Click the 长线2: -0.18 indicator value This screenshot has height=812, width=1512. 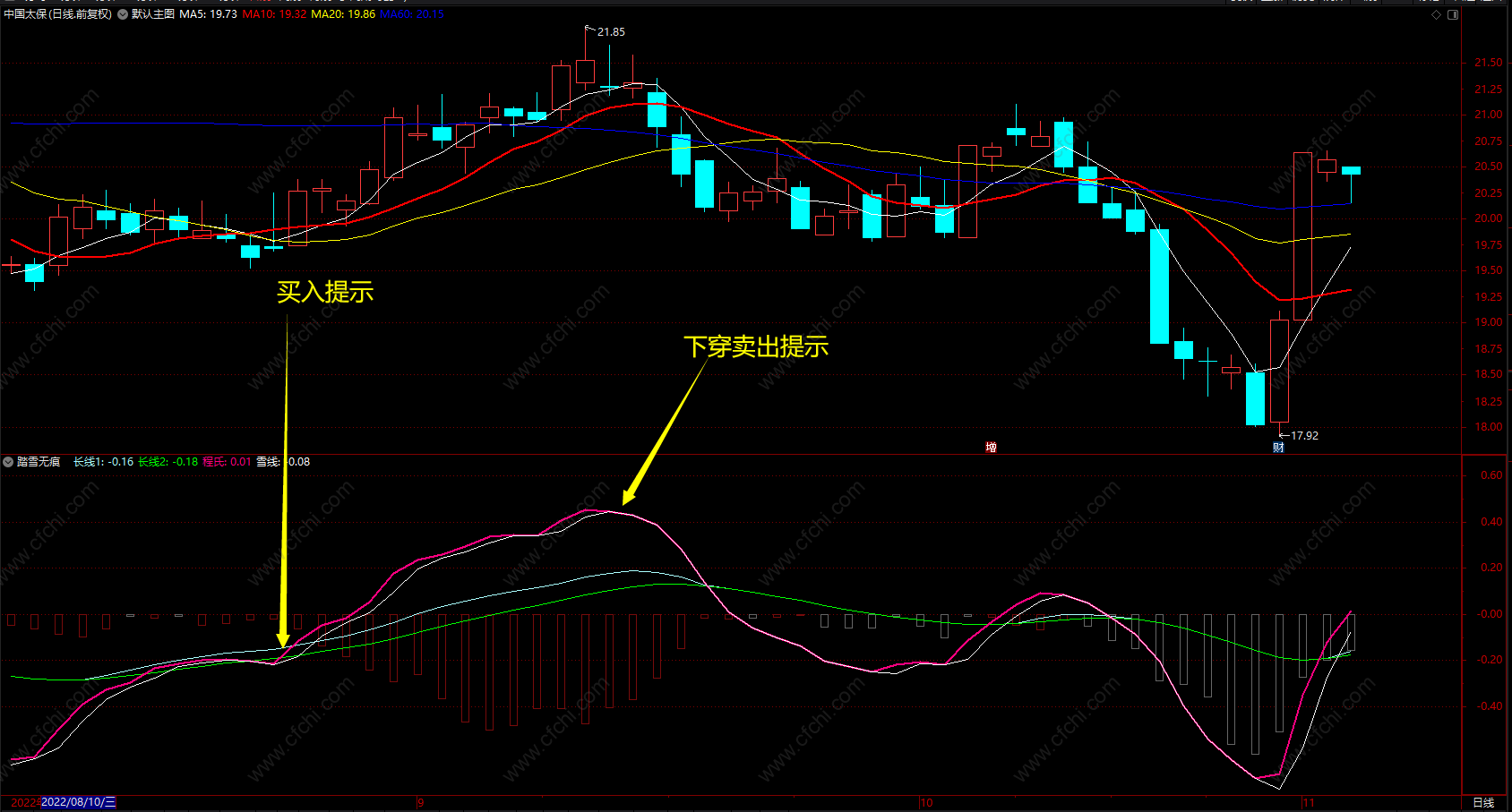click(168, 462)
